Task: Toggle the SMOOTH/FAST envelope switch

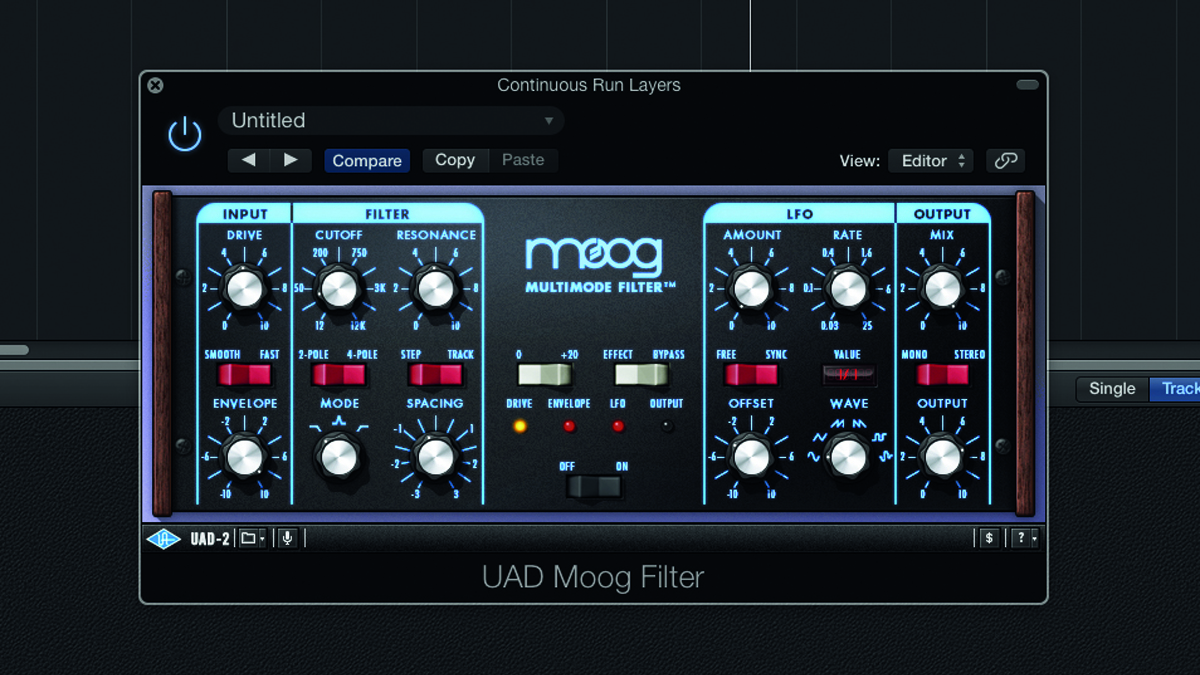Action: click(244, 375)
